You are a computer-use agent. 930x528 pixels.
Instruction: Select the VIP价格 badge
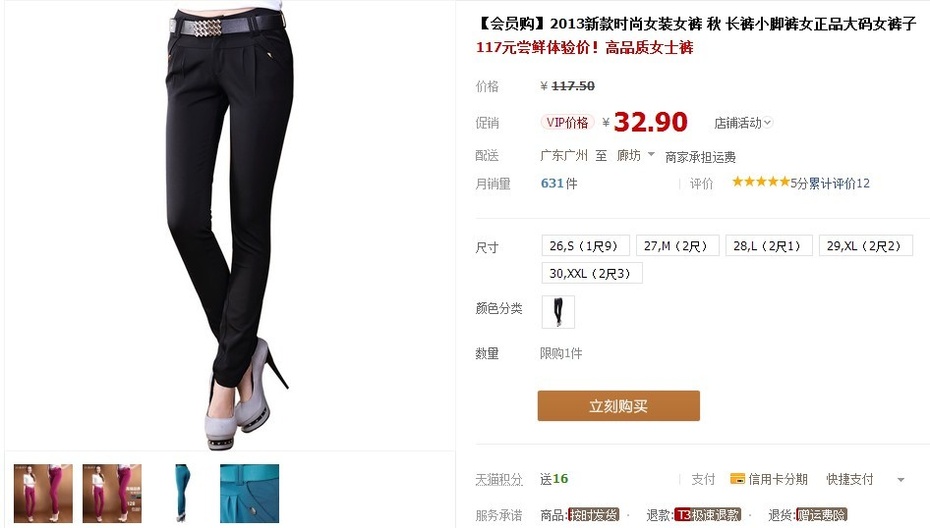pos(567,122)
